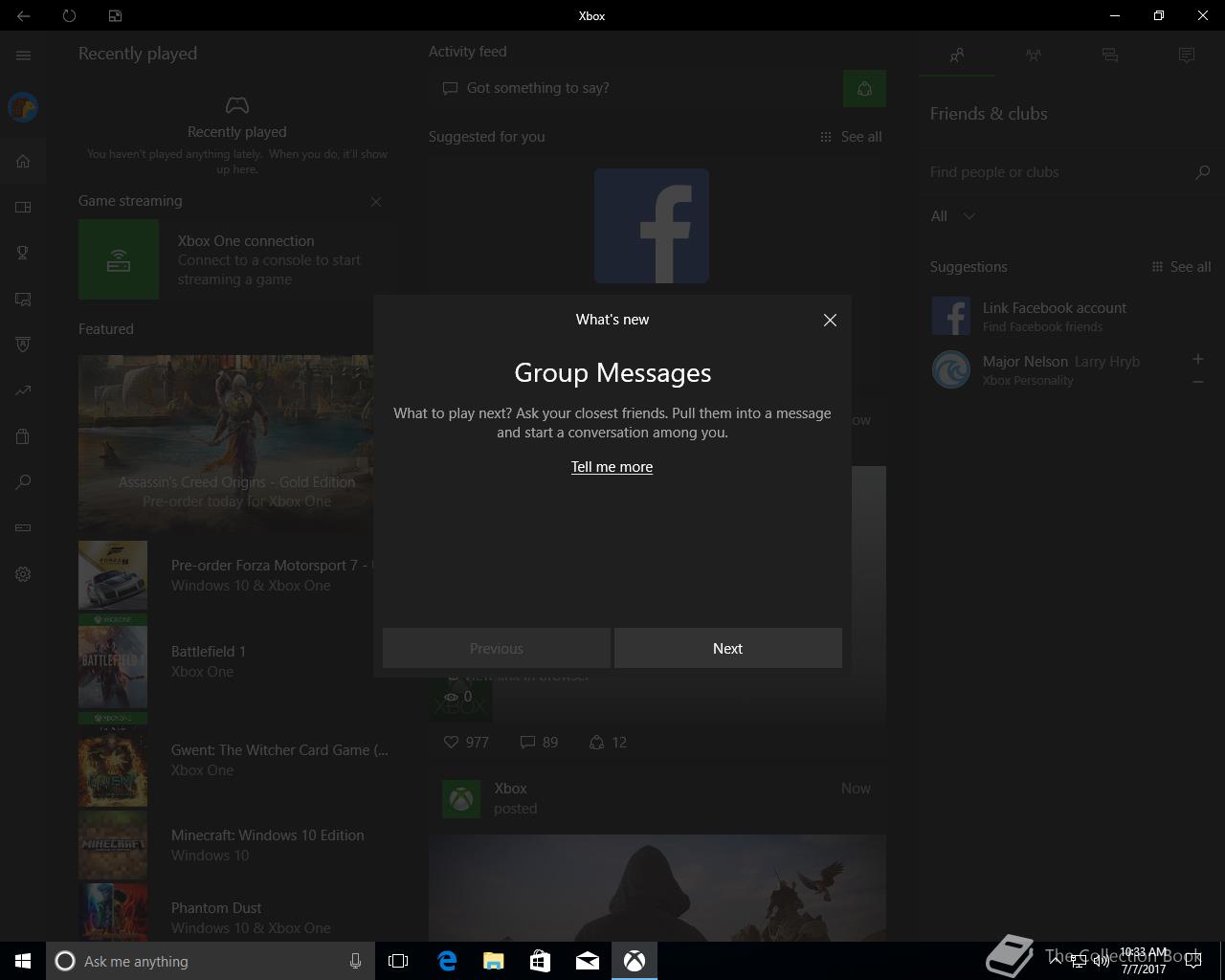
Task: Open the profile avatar in sidebar
Action: (x=23, y=107)
